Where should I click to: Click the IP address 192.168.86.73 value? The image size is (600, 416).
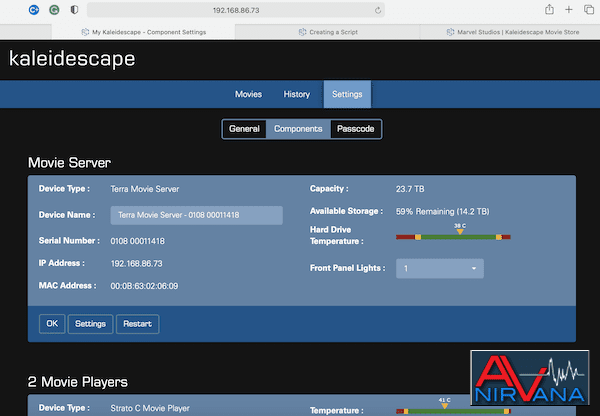(x=136, y=264)
